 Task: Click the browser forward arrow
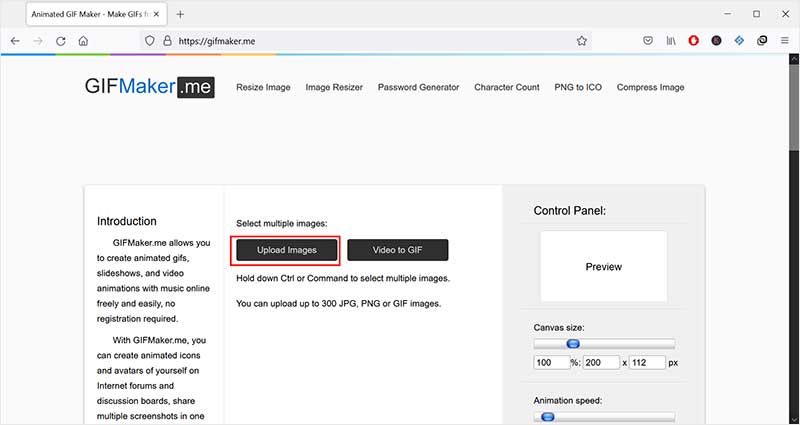pos(38,41)
